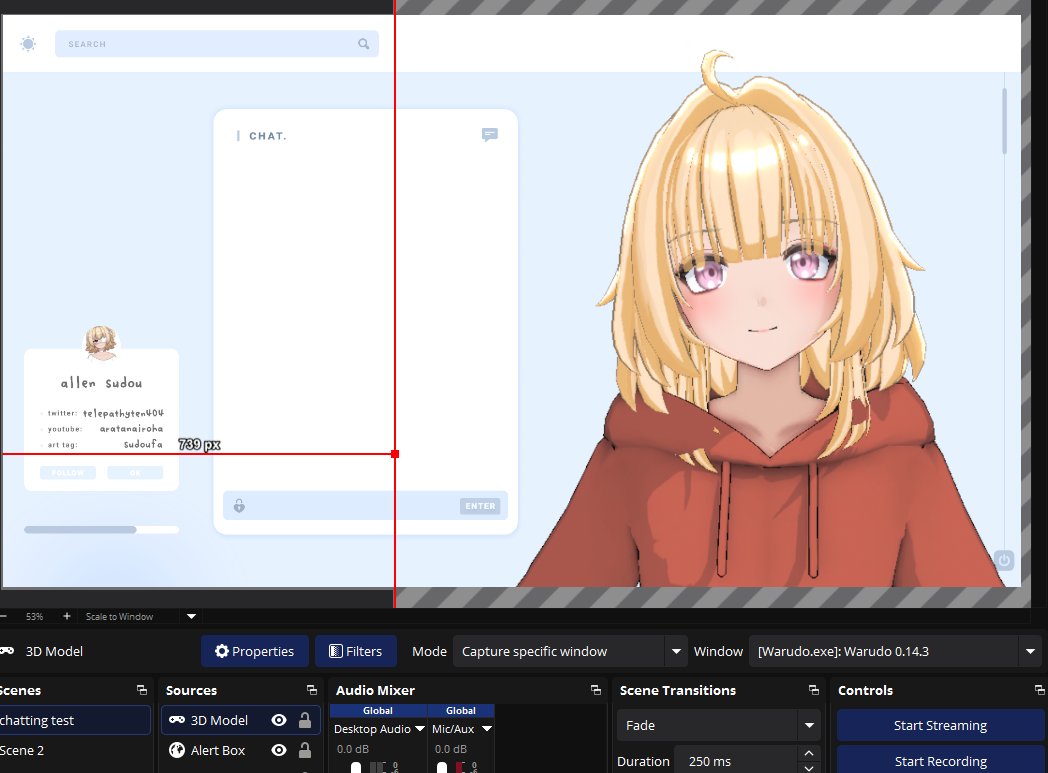Screen dimensions: 1048x773
Task: Click the red resize handle on preview
Action: 395,454
